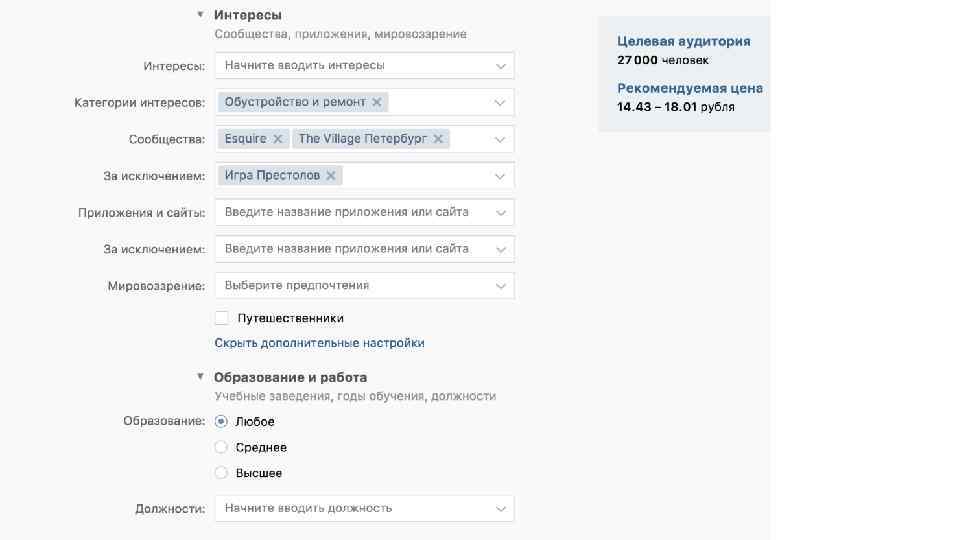Open the Сообщества dropdown arrow
960x540 pixels.
pyautogui.click(x=501, y=139)
